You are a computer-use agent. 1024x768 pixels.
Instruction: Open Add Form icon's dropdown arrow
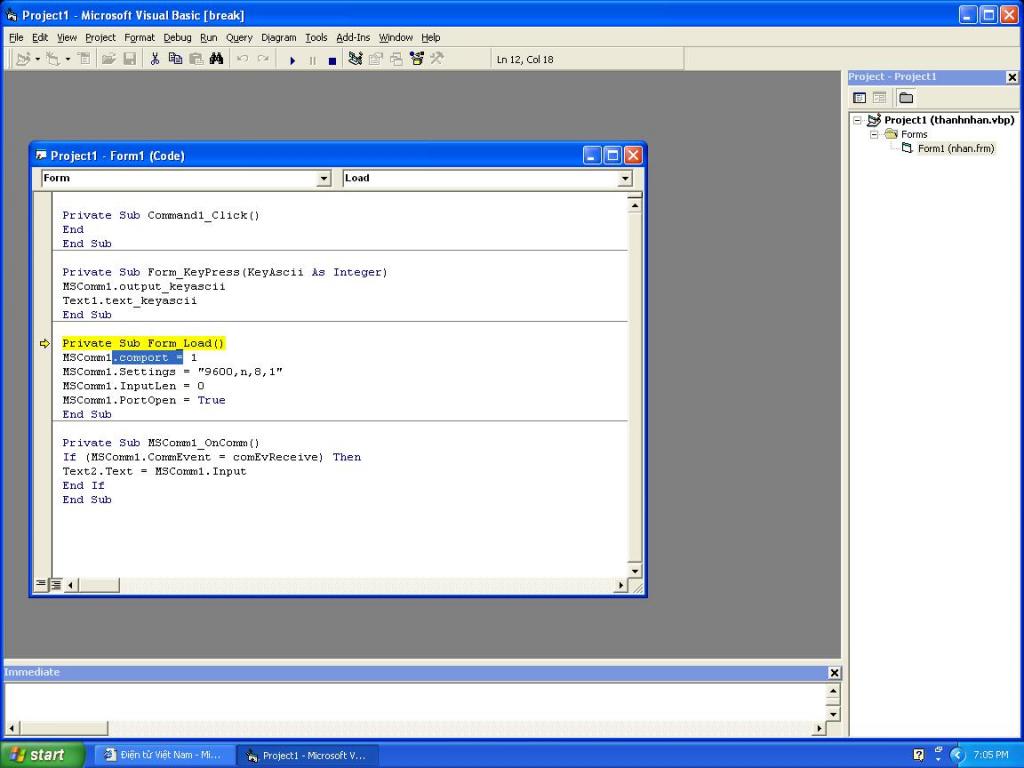(68, 59)
